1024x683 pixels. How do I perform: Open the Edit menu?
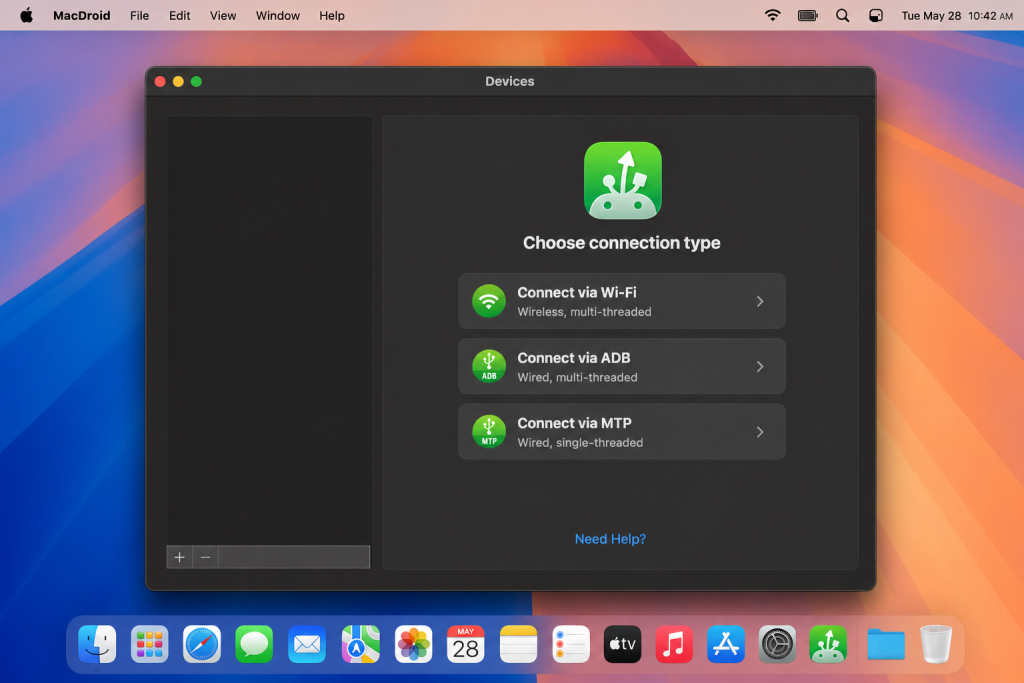pyautogui.click(x=180, y=16)
